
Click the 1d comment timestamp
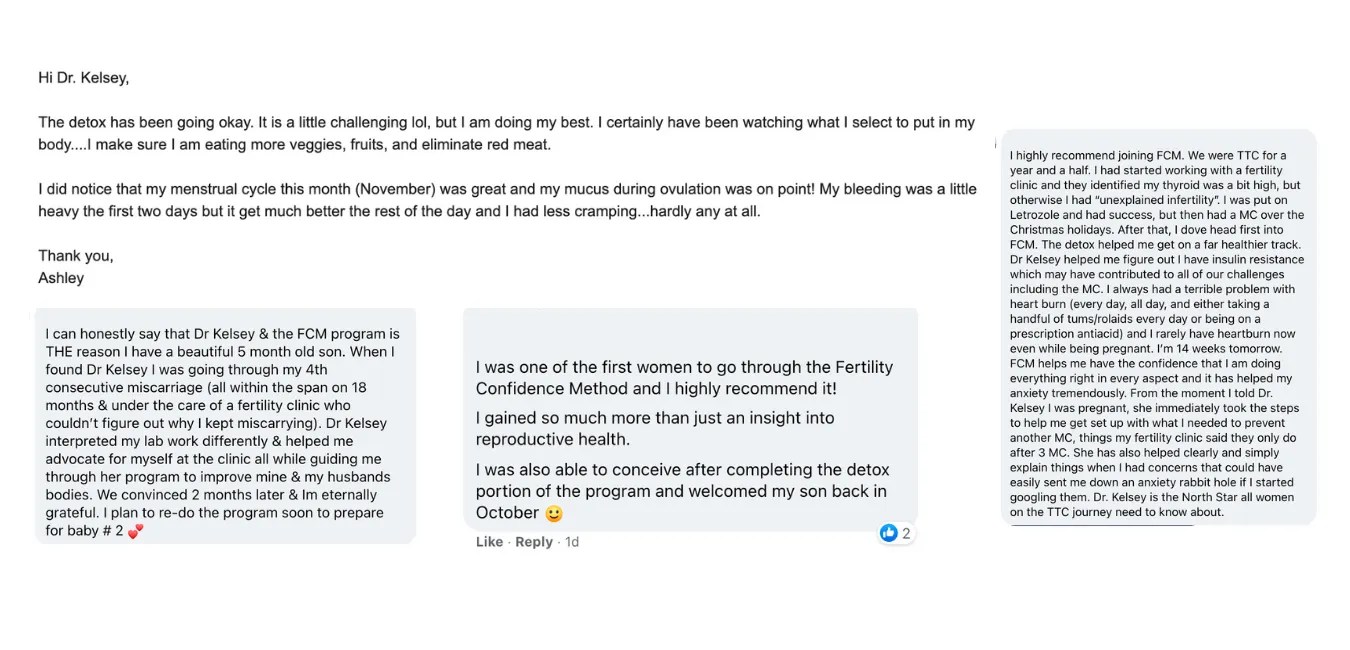tap(572, 542)
